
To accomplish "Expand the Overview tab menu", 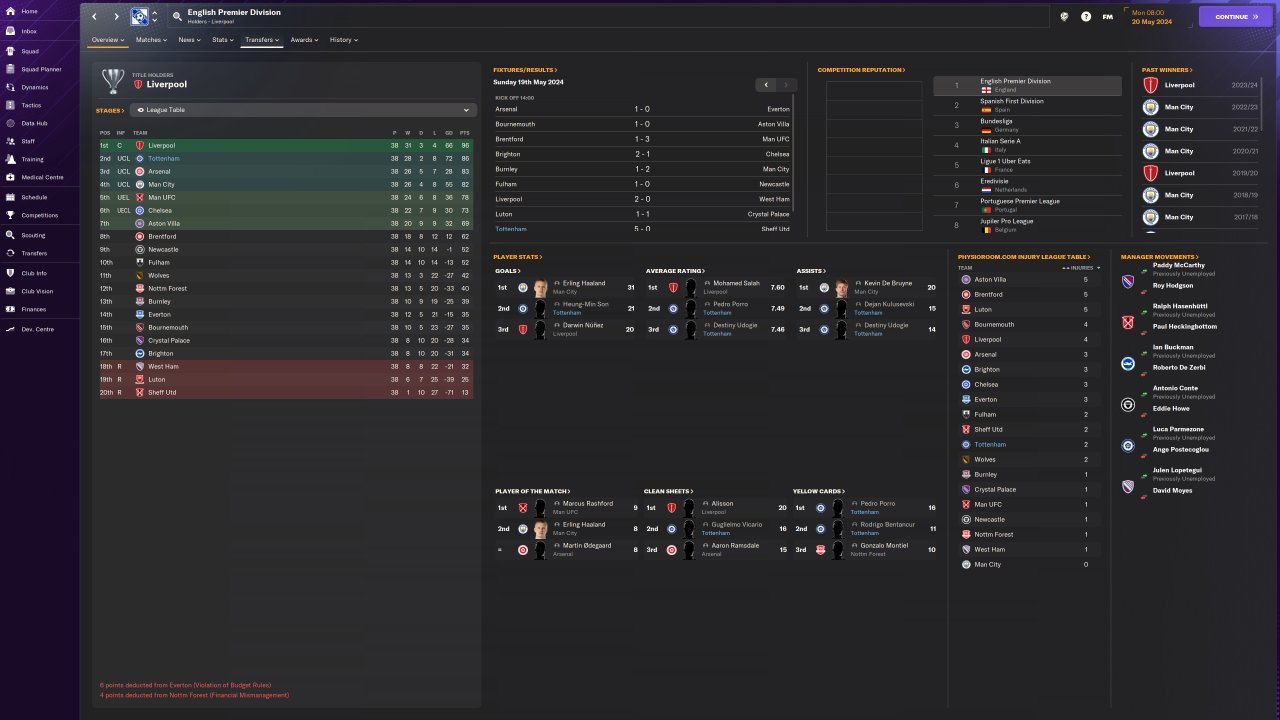I will point(109,40).
